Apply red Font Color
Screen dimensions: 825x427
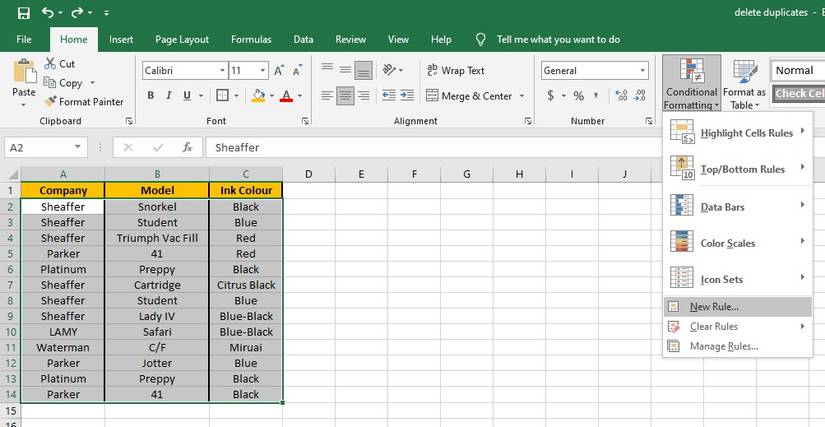286,96
